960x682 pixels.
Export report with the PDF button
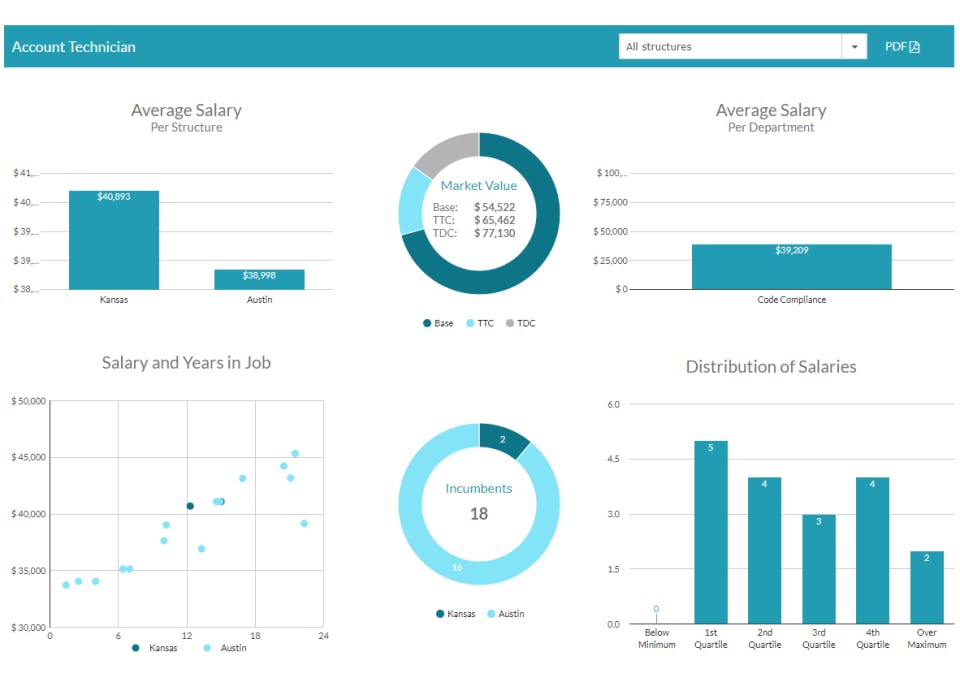coord(902,47)
